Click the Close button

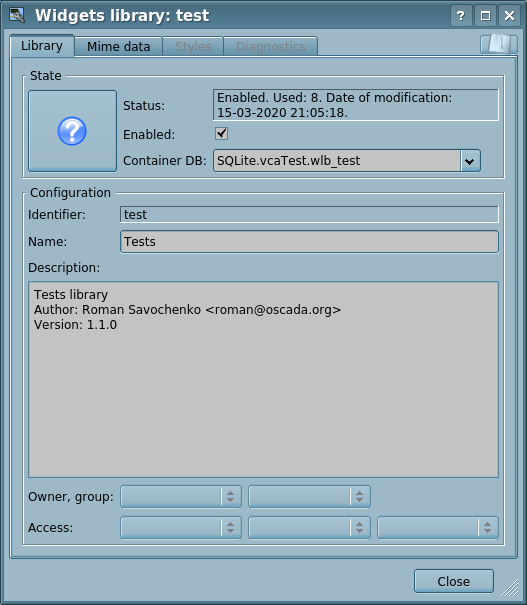[454, 581]
